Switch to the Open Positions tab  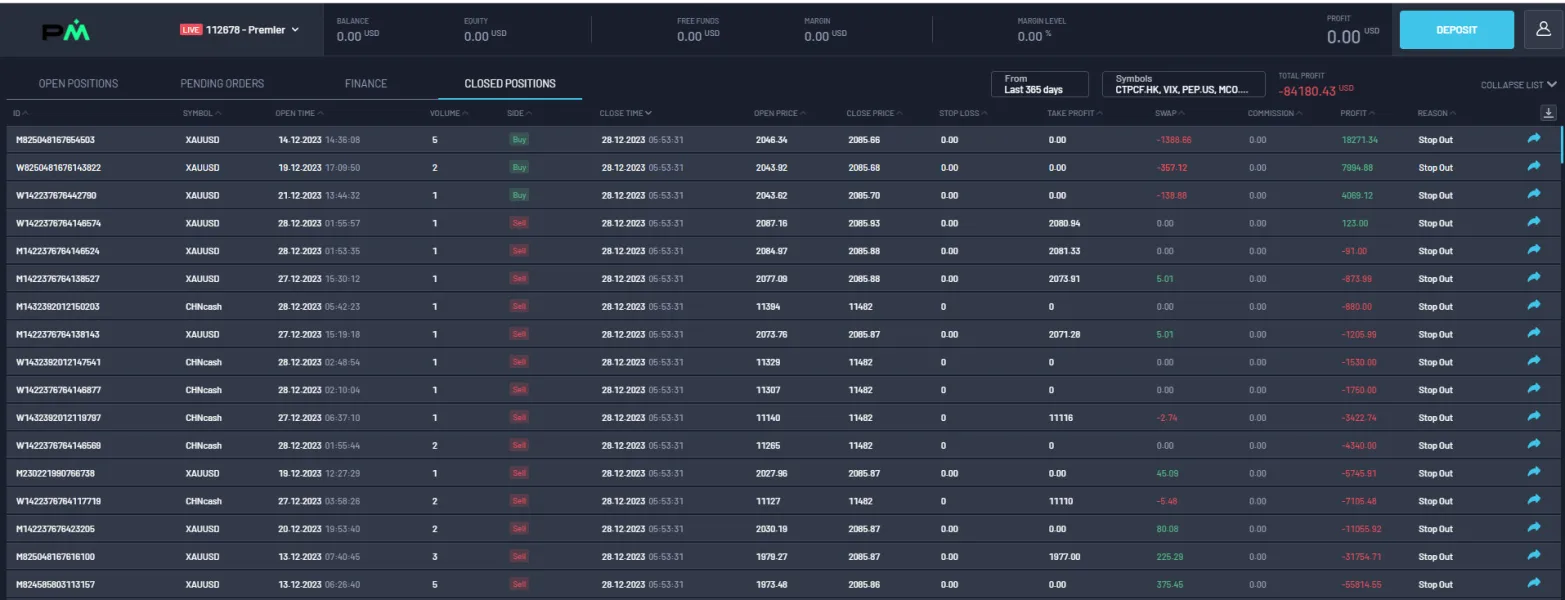coord(78,84)
